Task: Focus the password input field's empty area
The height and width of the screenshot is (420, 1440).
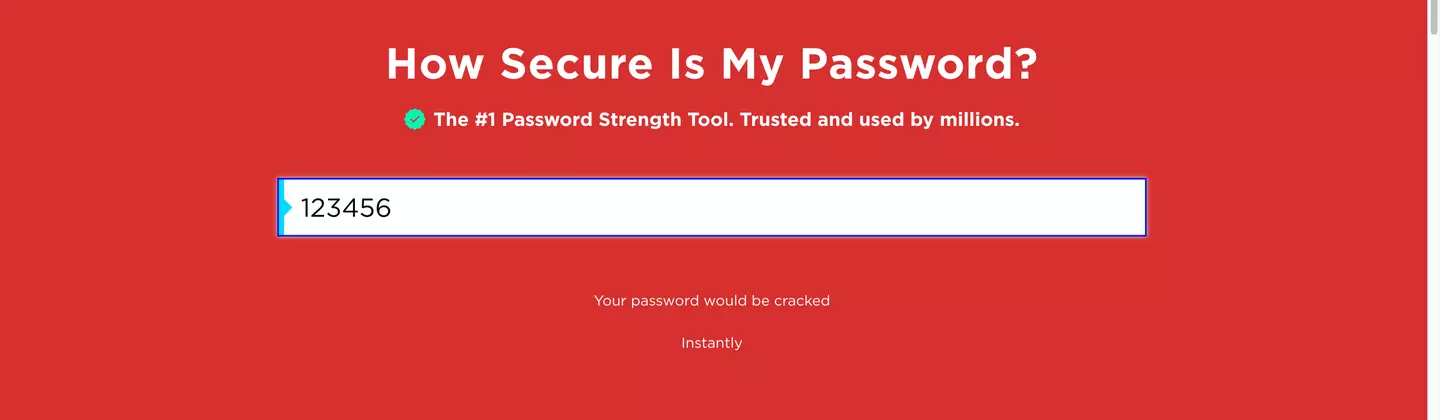Action: [760, 208]
